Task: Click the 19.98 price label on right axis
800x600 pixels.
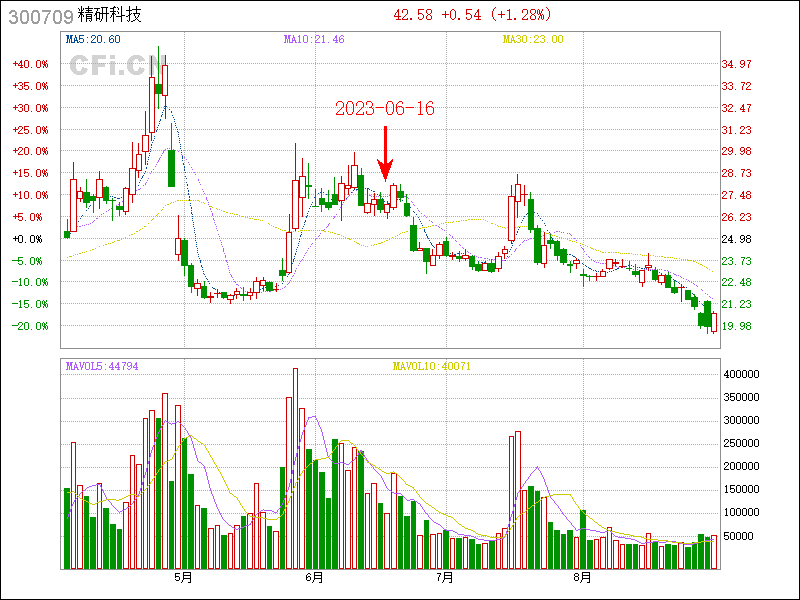Action: [737, 326]
